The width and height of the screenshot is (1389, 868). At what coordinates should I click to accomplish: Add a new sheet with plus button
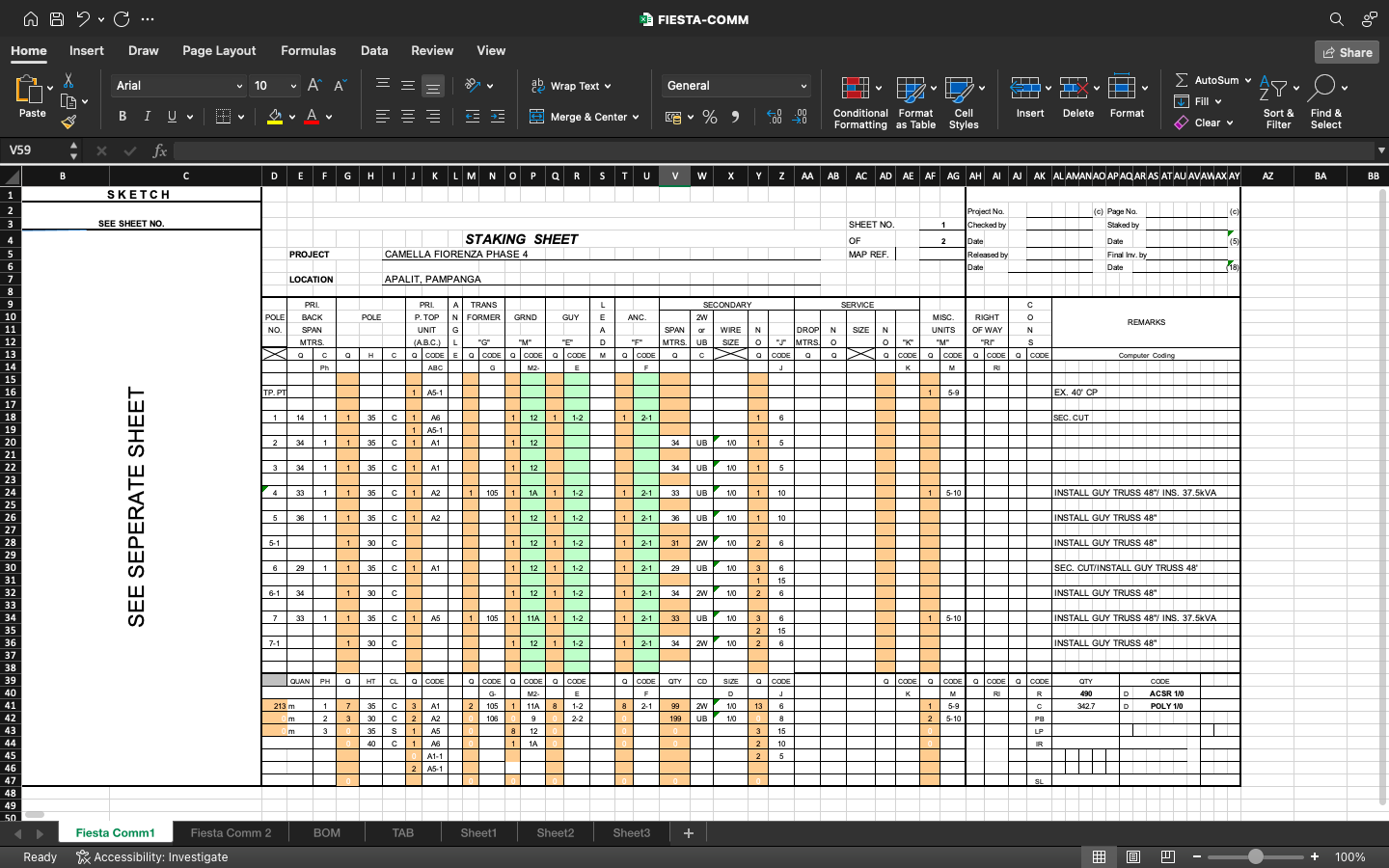[689, 832]
